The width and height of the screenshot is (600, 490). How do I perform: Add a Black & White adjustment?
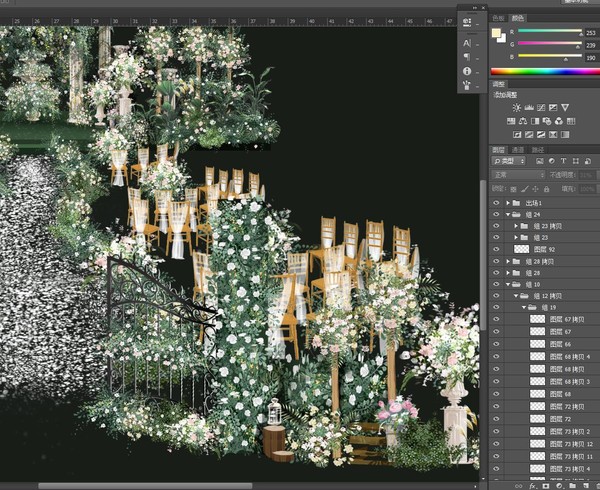pos(535,121)
